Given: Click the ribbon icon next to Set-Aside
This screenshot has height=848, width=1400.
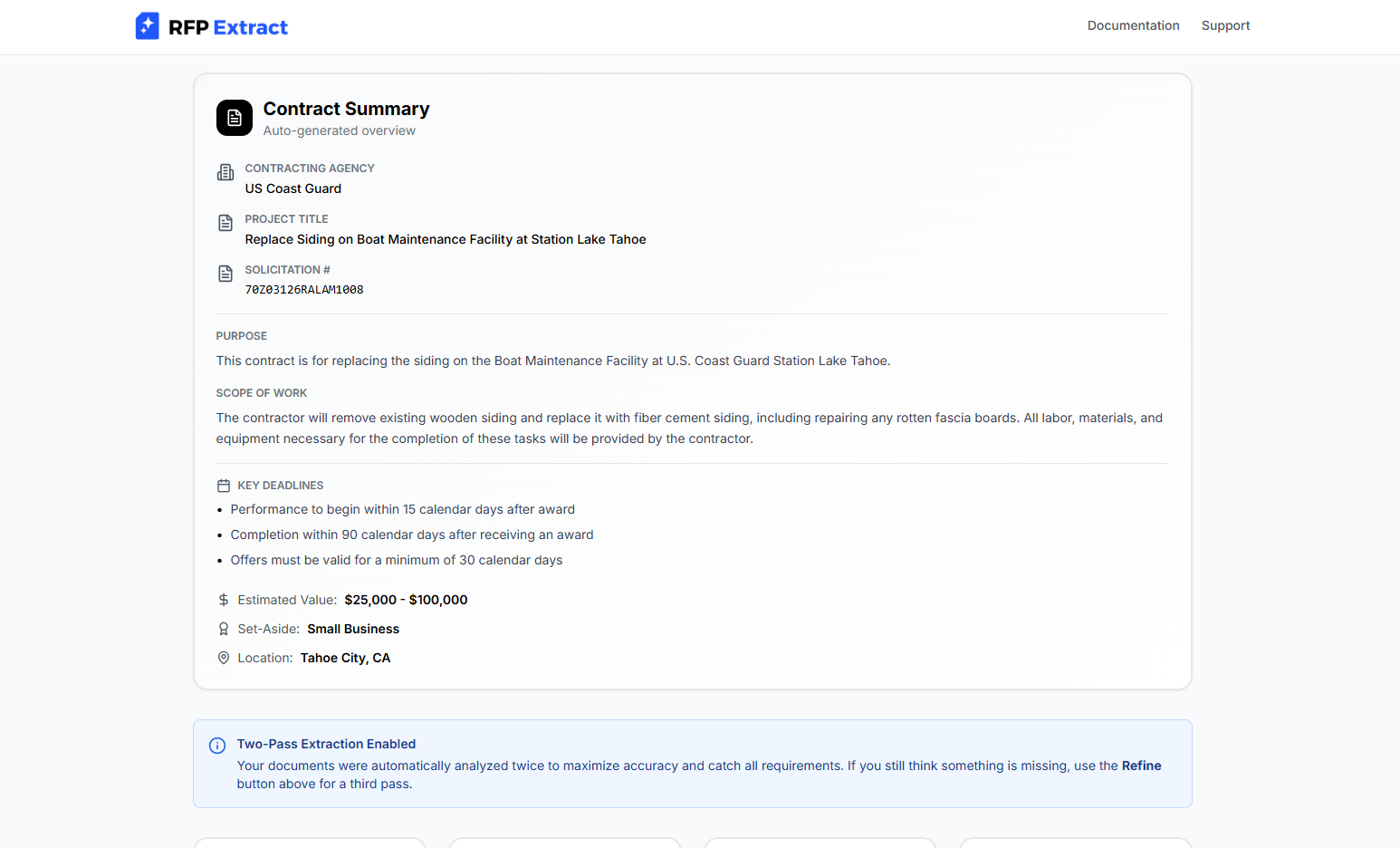Looking at the screenshot, I should pyautogui.click(x=223, y=628).
